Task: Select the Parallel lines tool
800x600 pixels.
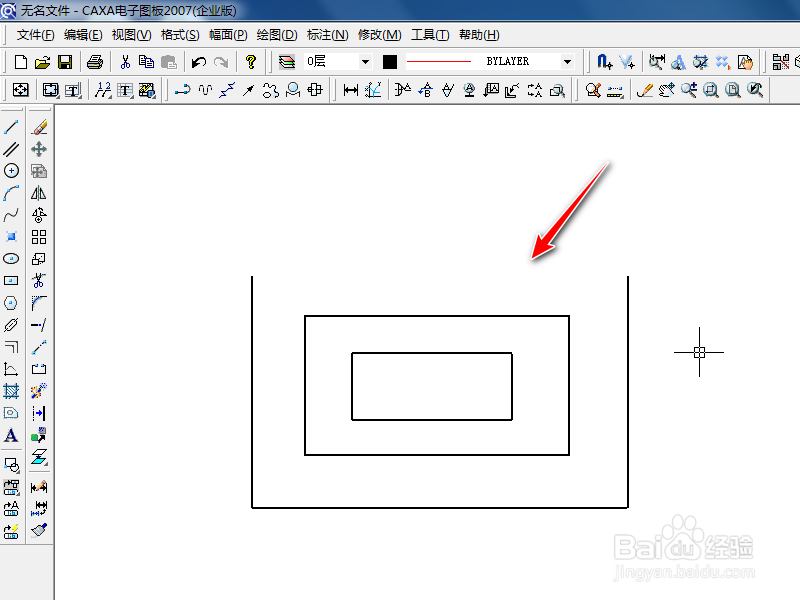Action: click(x=11, y=149)
